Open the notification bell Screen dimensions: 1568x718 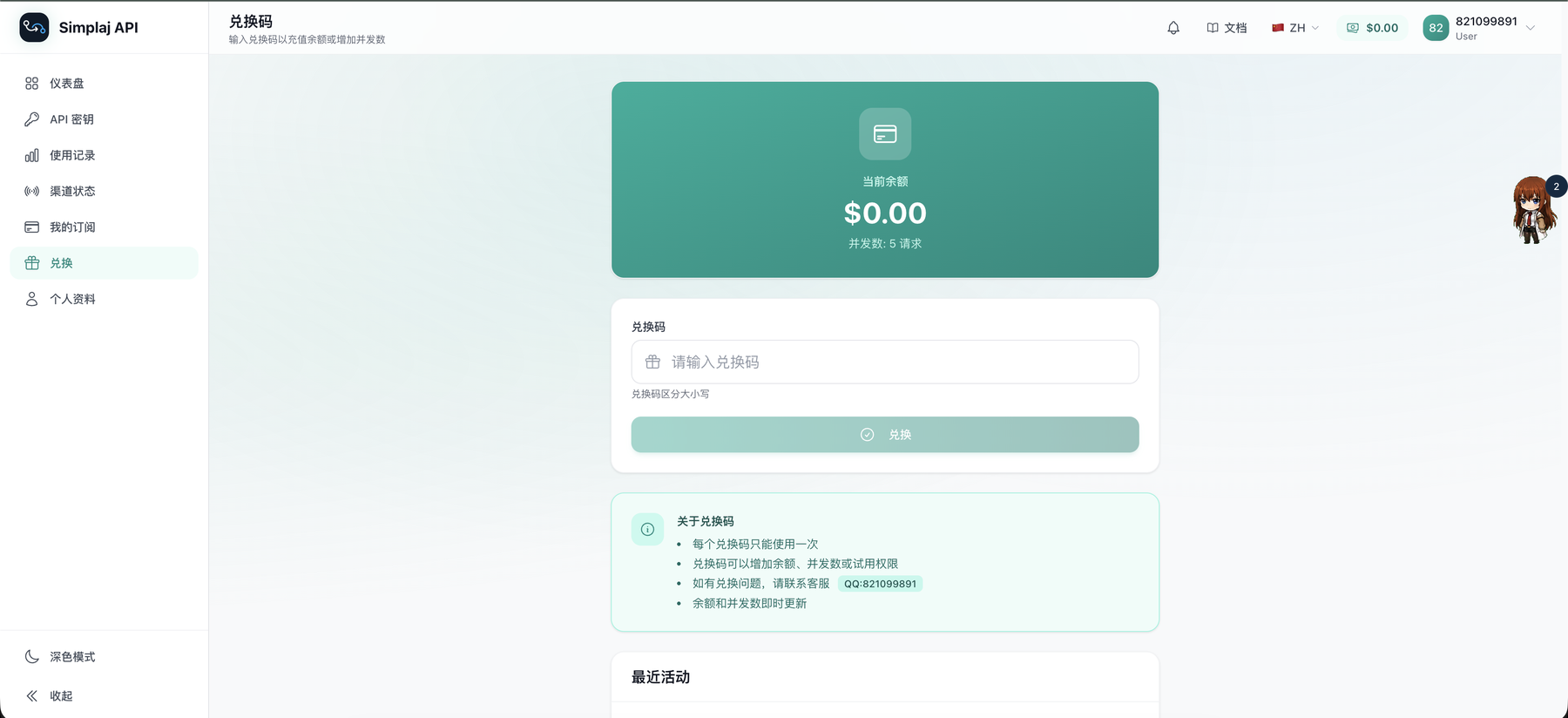pos(1173,28)
